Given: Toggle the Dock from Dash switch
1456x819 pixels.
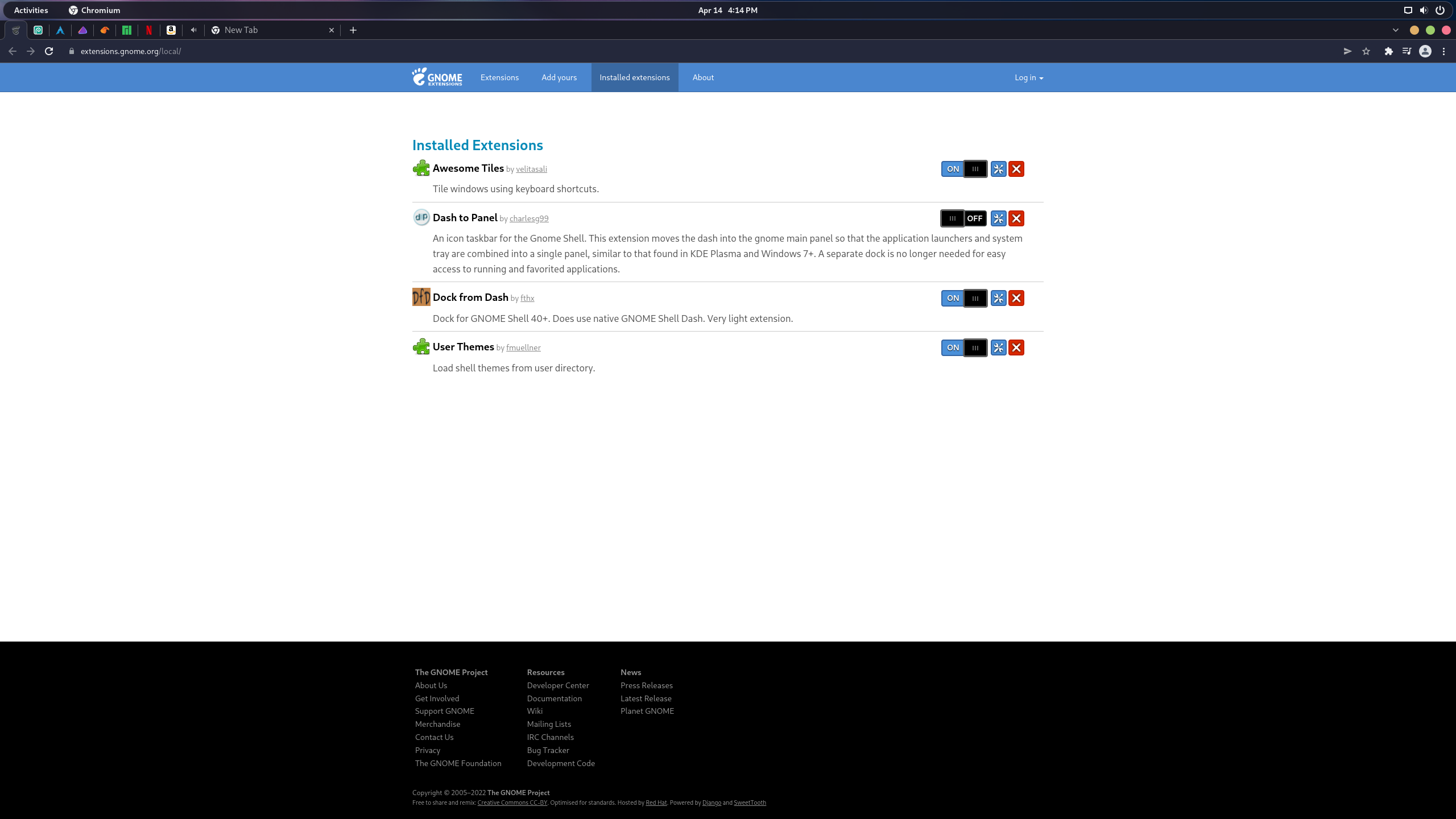Looking at the screenshot, I should tap(964, 298).
